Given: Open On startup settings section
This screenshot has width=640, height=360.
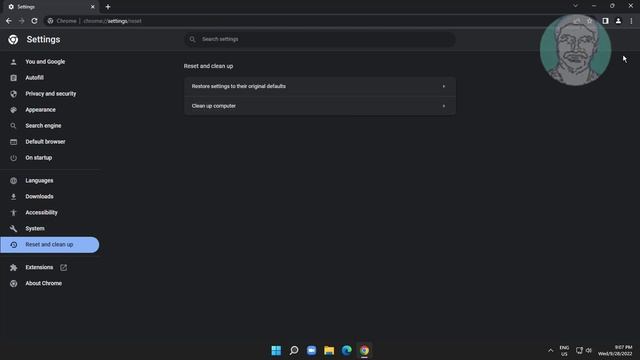Looking at the screenshot, I should [x=39, y=158].
